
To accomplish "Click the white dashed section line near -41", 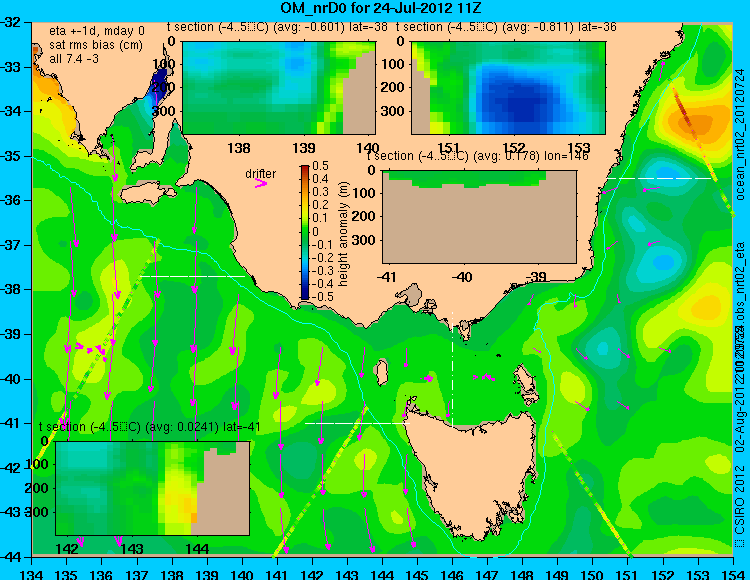I will pos(357,423).
